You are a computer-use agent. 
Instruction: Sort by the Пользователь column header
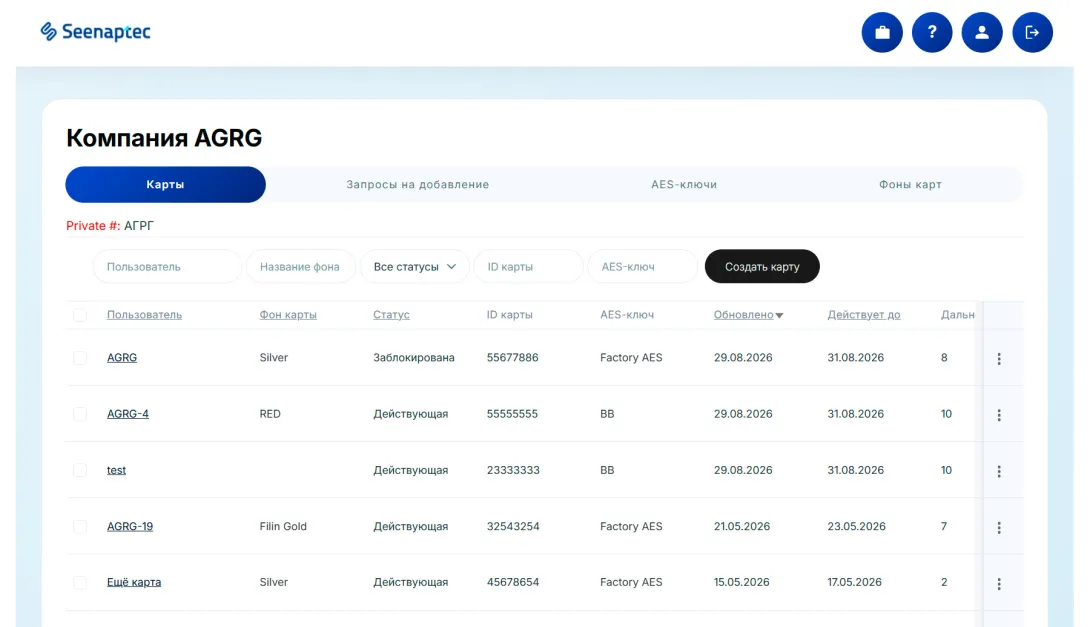coord(144,315)
